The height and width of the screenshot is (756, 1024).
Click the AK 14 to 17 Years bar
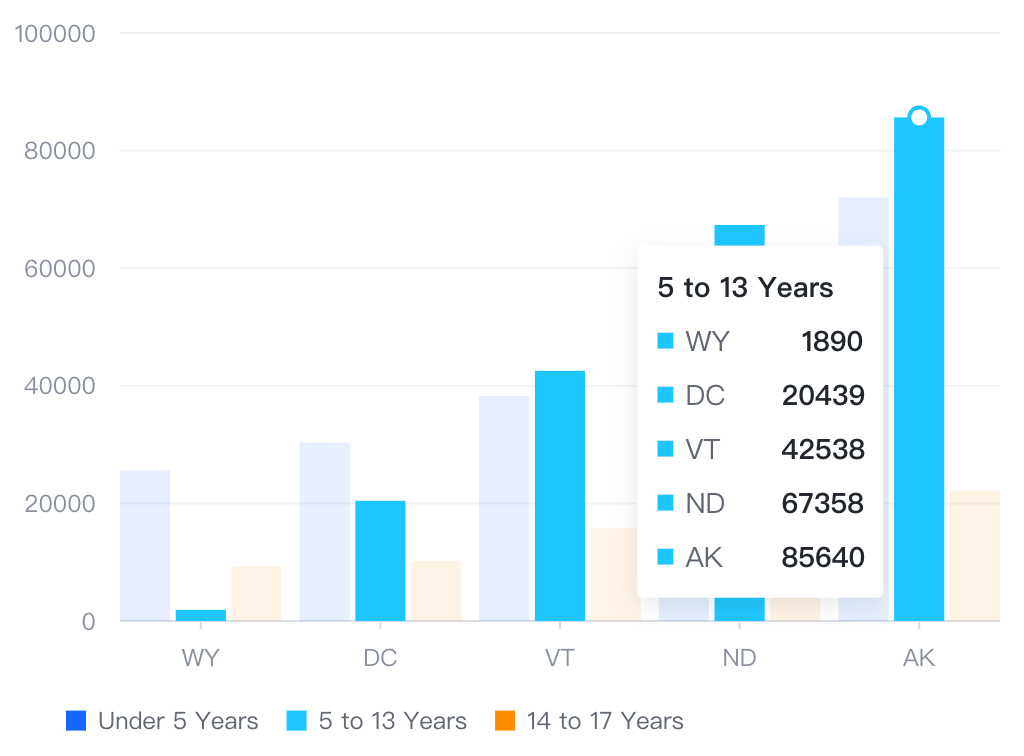(x=974, y=556)
